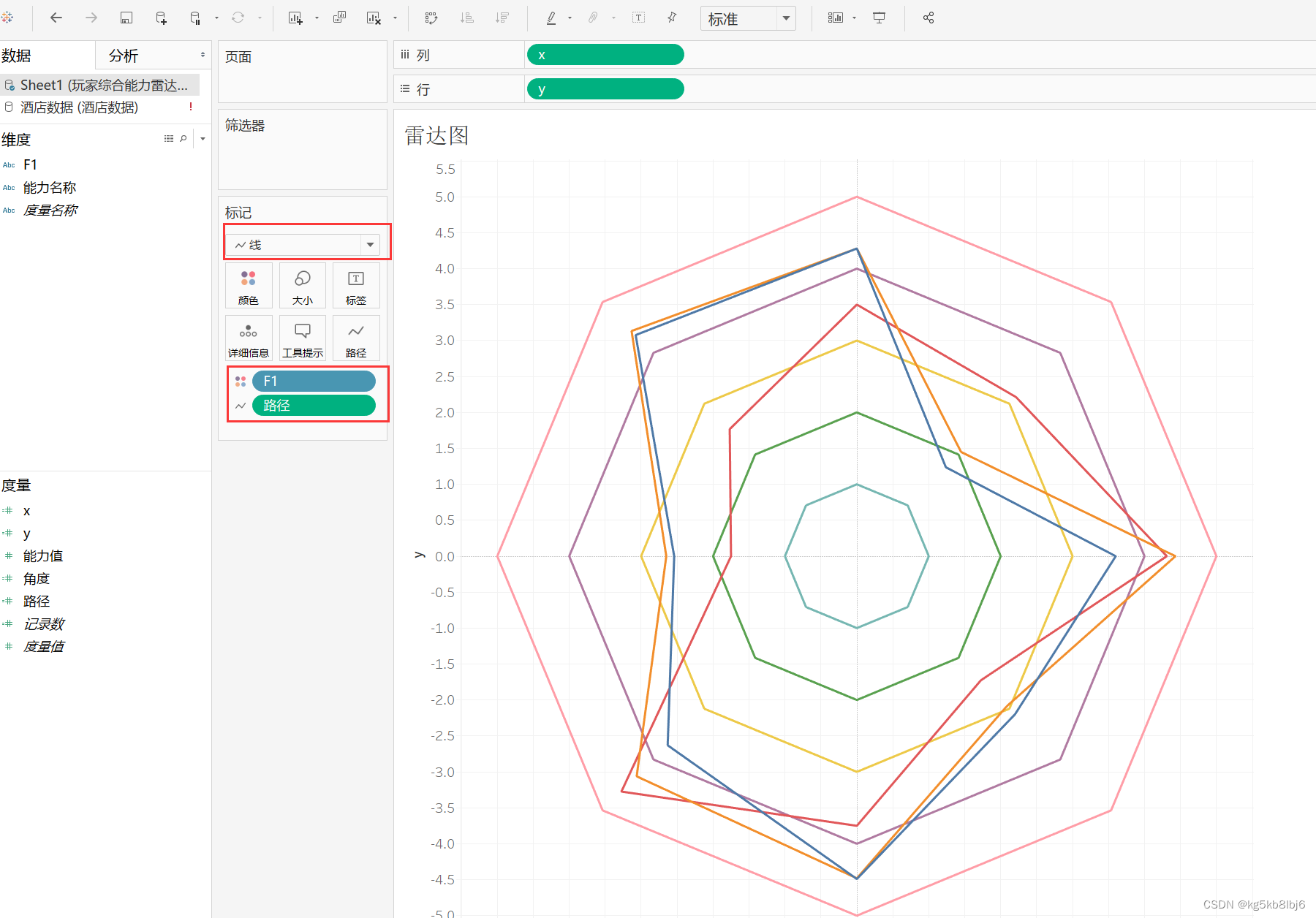Click the forward (redo) arrow

[x=91, y=18]
